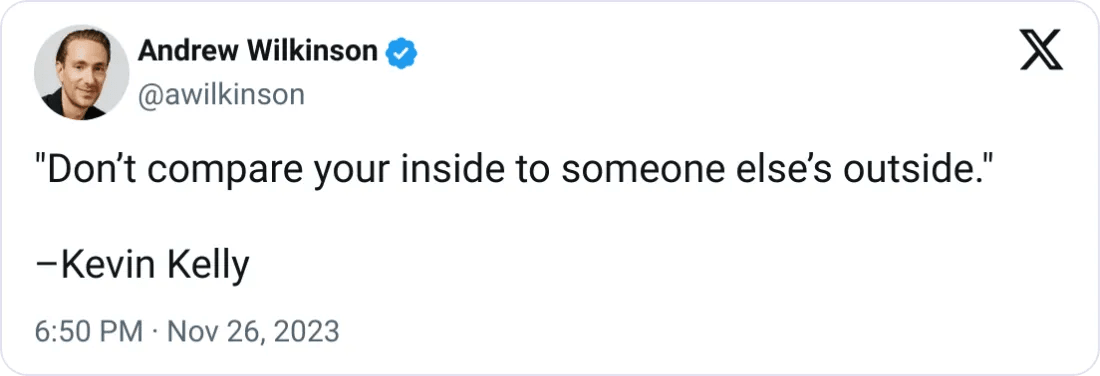Click the 6:50 PM timestamp
Viewport: 1100px width, 376px height.
point(88,330)
